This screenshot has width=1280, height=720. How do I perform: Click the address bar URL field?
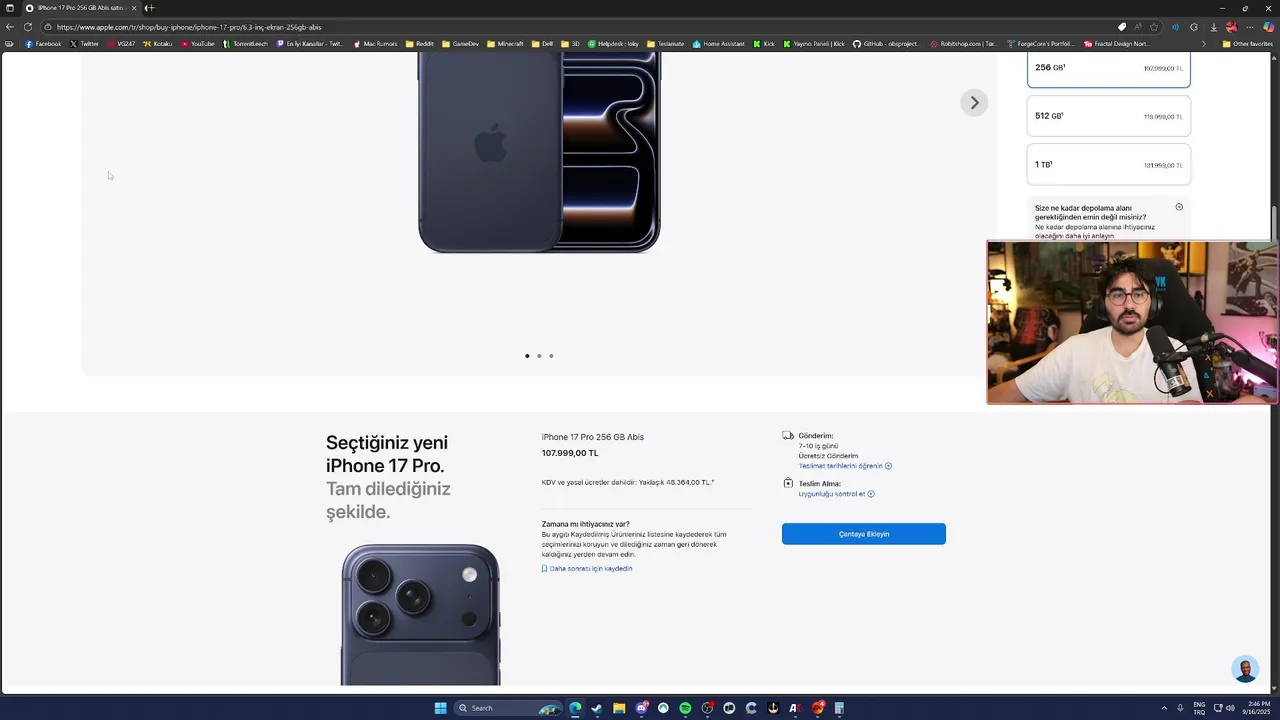point(580,27)
